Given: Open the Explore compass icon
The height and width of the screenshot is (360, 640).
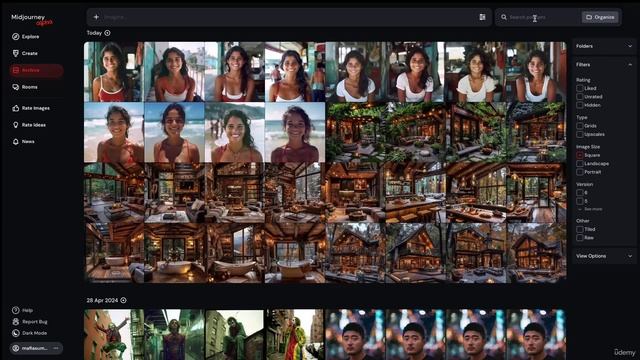Looking at the screenshot, I should click(16, 37).
